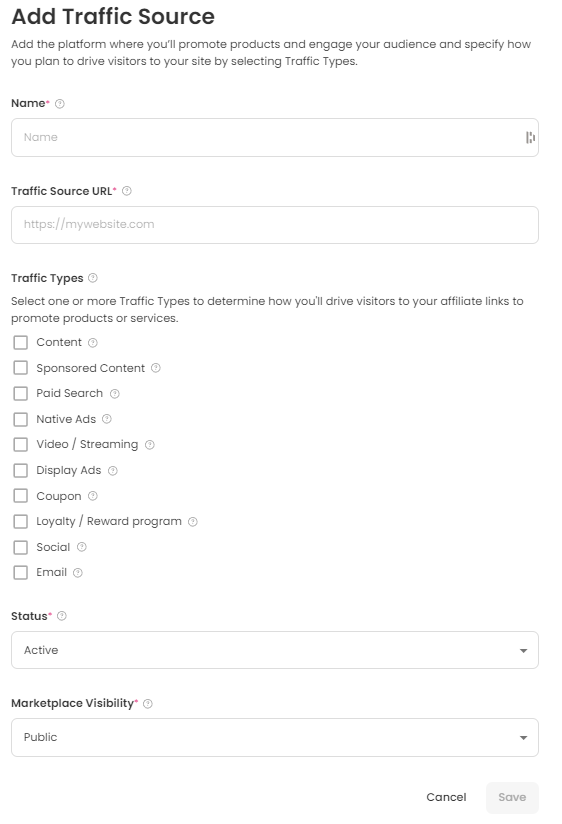Toggle the Social checkbox
This screenshot has height=824, width=562.
[x=21, y=548]
